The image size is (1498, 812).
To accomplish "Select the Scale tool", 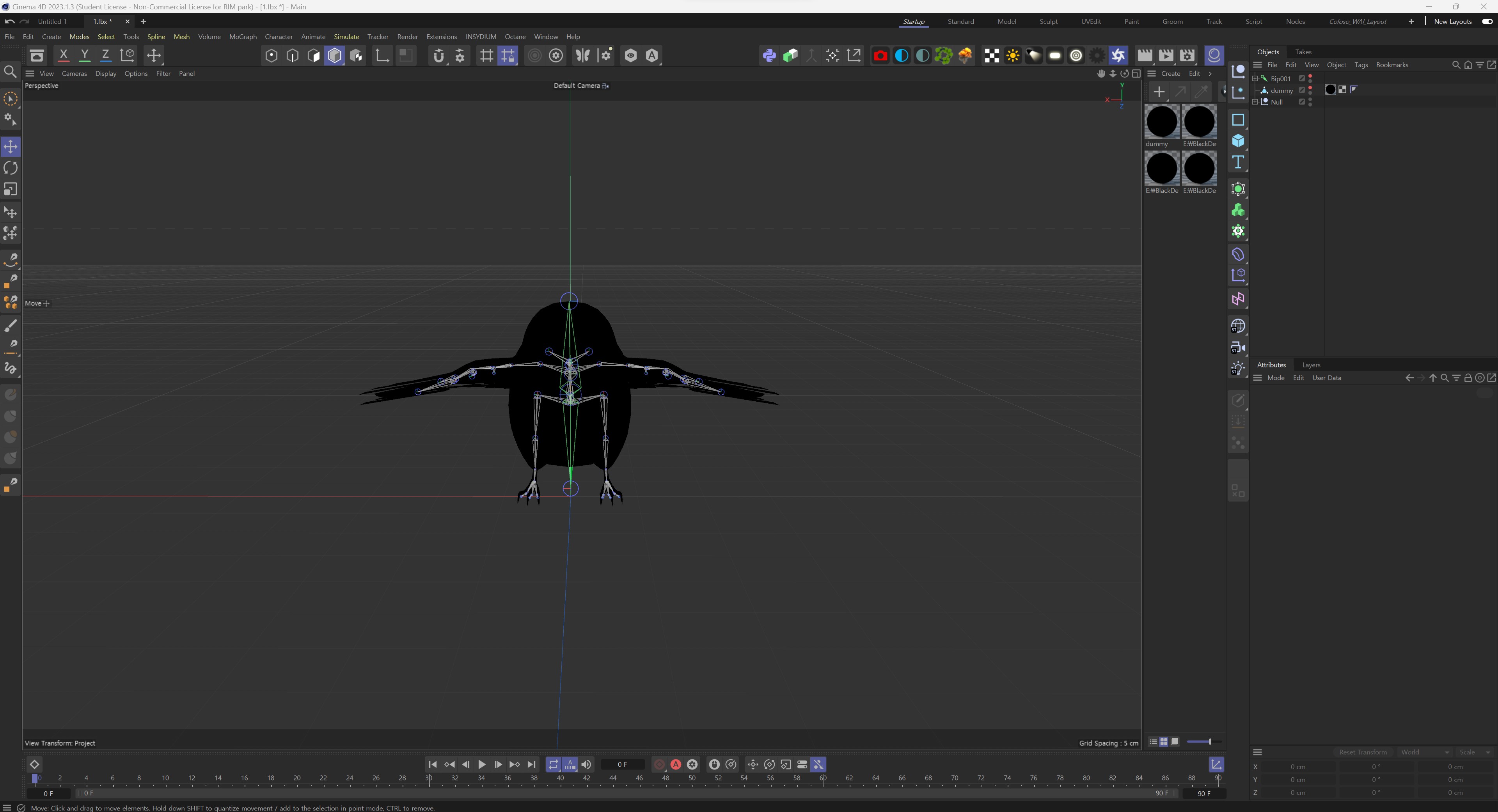I will tap(11, 190).
